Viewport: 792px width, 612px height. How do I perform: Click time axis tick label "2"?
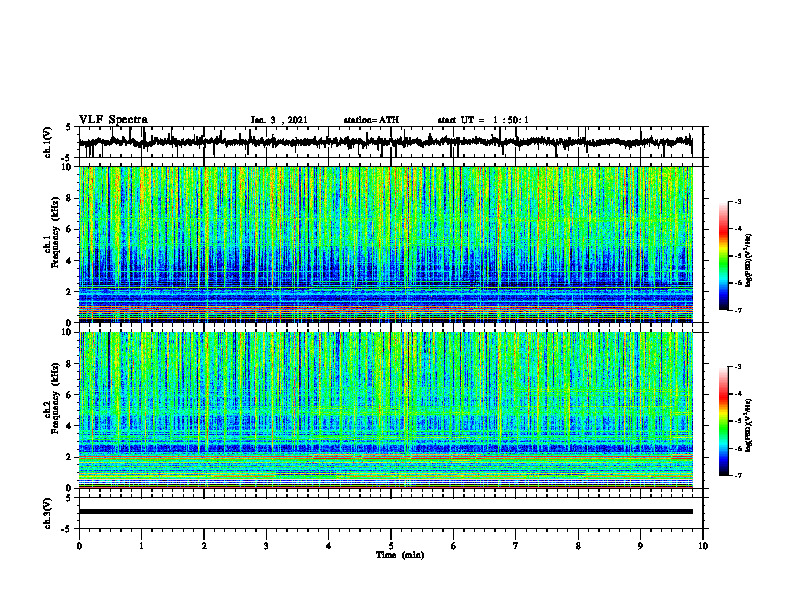pos(204,546)
